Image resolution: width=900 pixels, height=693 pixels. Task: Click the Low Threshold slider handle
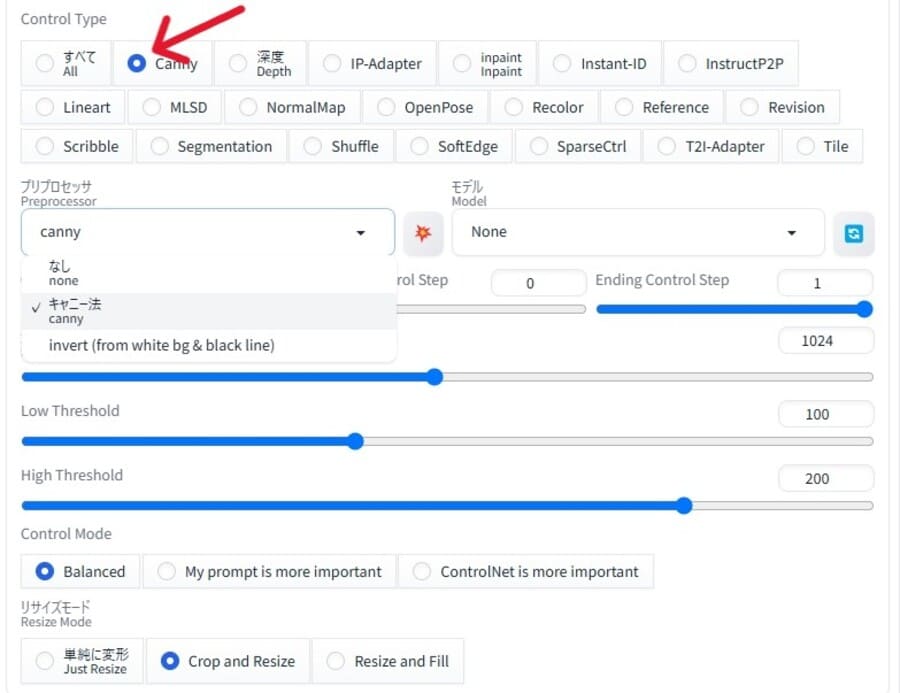click(356, 441)
